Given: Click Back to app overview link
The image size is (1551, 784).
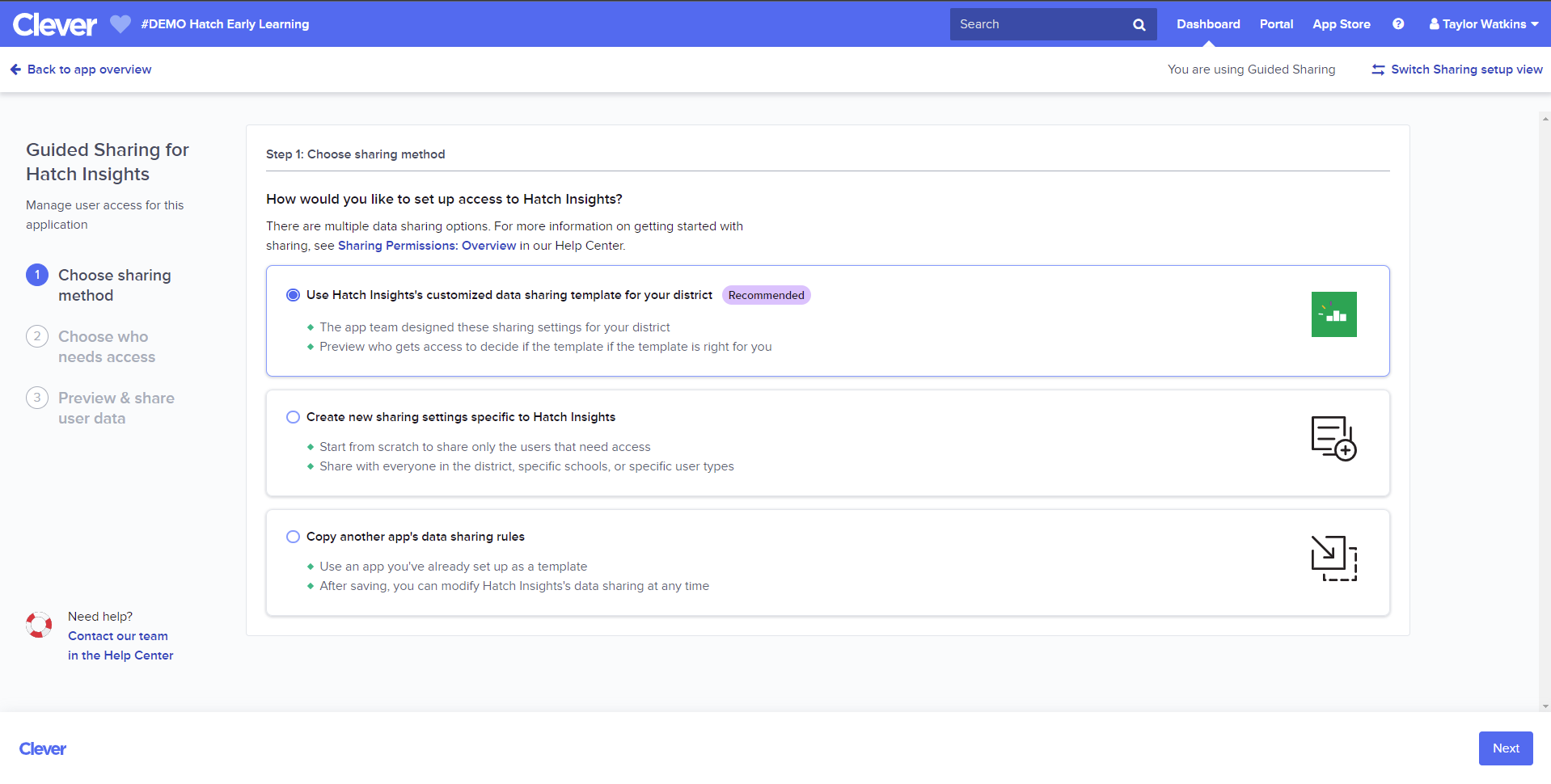Looking at the screenshot, I should pyautogui.click(x=81, y=70).
